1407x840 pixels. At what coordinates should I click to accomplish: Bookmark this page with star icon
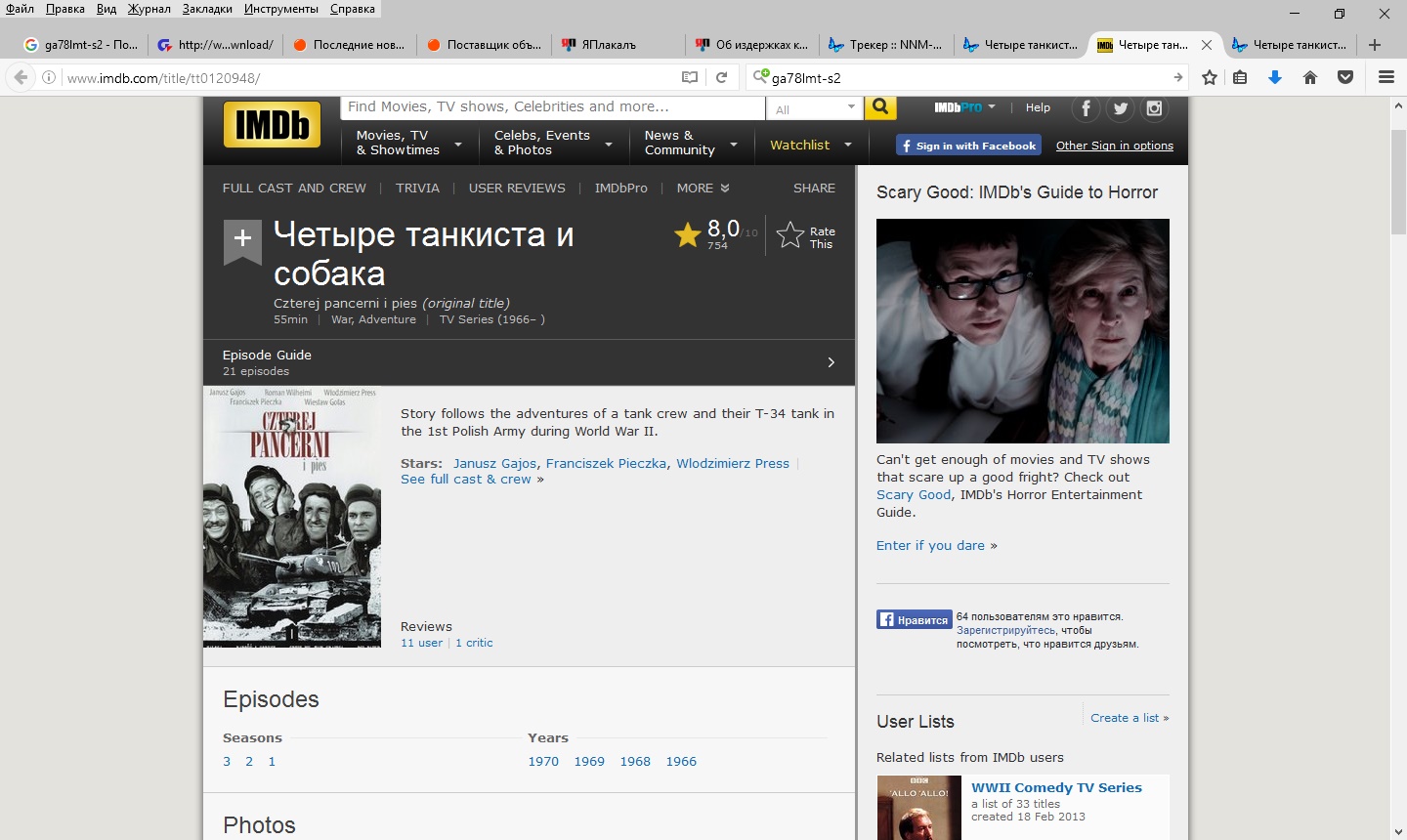pos(1210,77)
